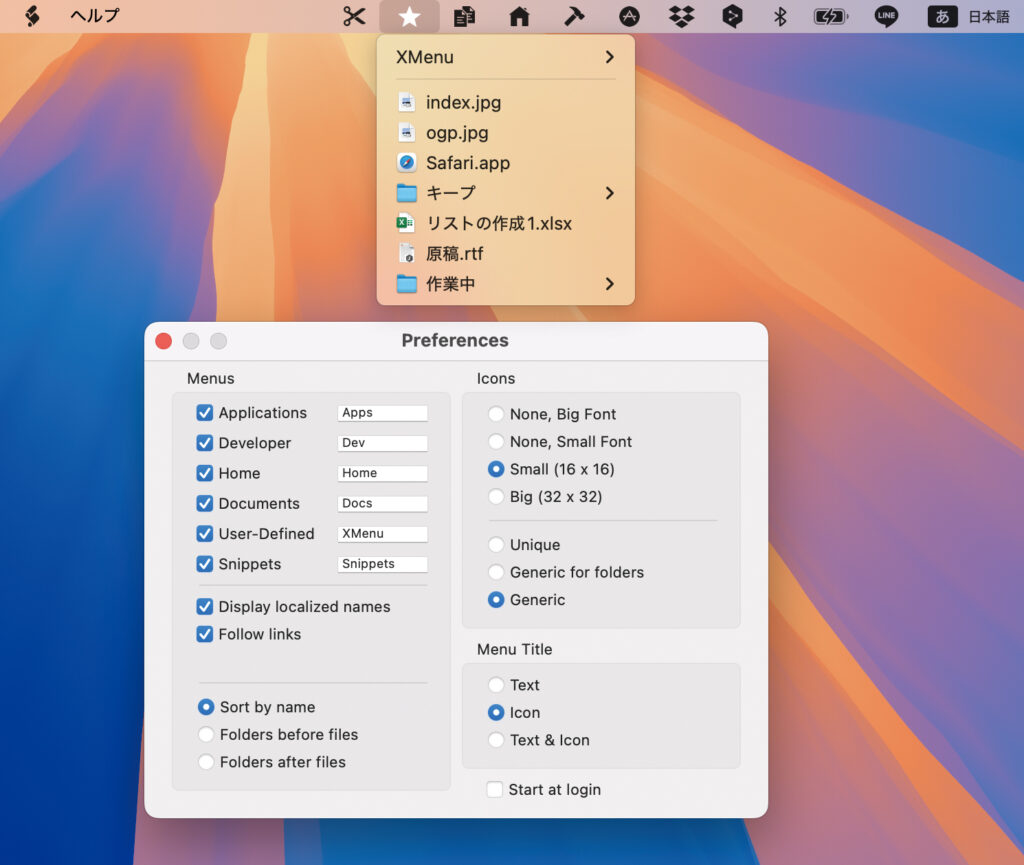Image resolution: width=1024 pixels, height=865 pixels.
Task: Open the Applications icon in menu bar
Action: point(629,16)
